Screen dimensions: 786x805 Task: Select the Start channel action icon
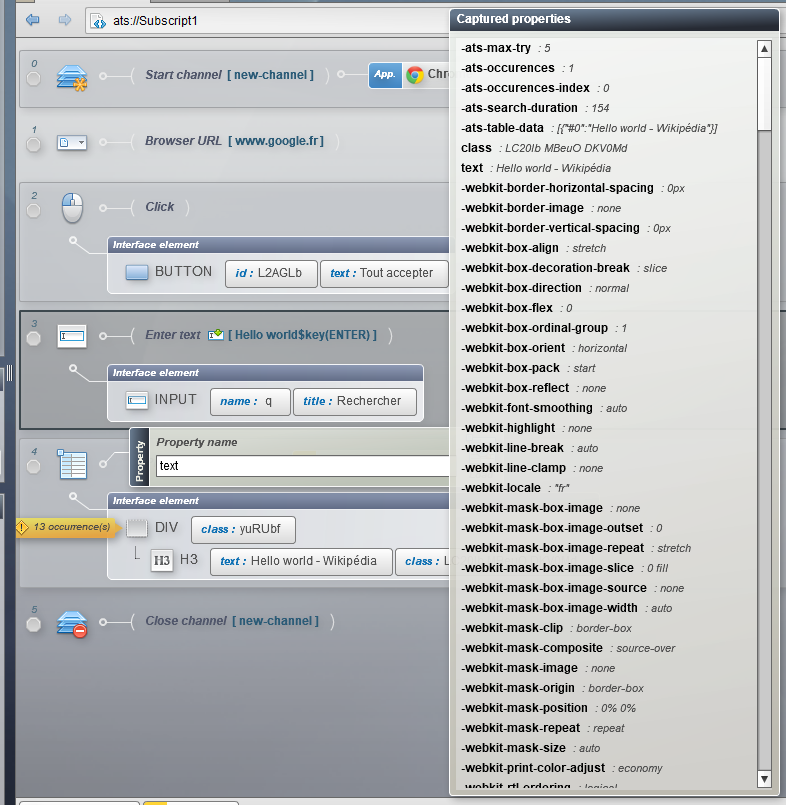pyautogui.click(x=72, y=78)
